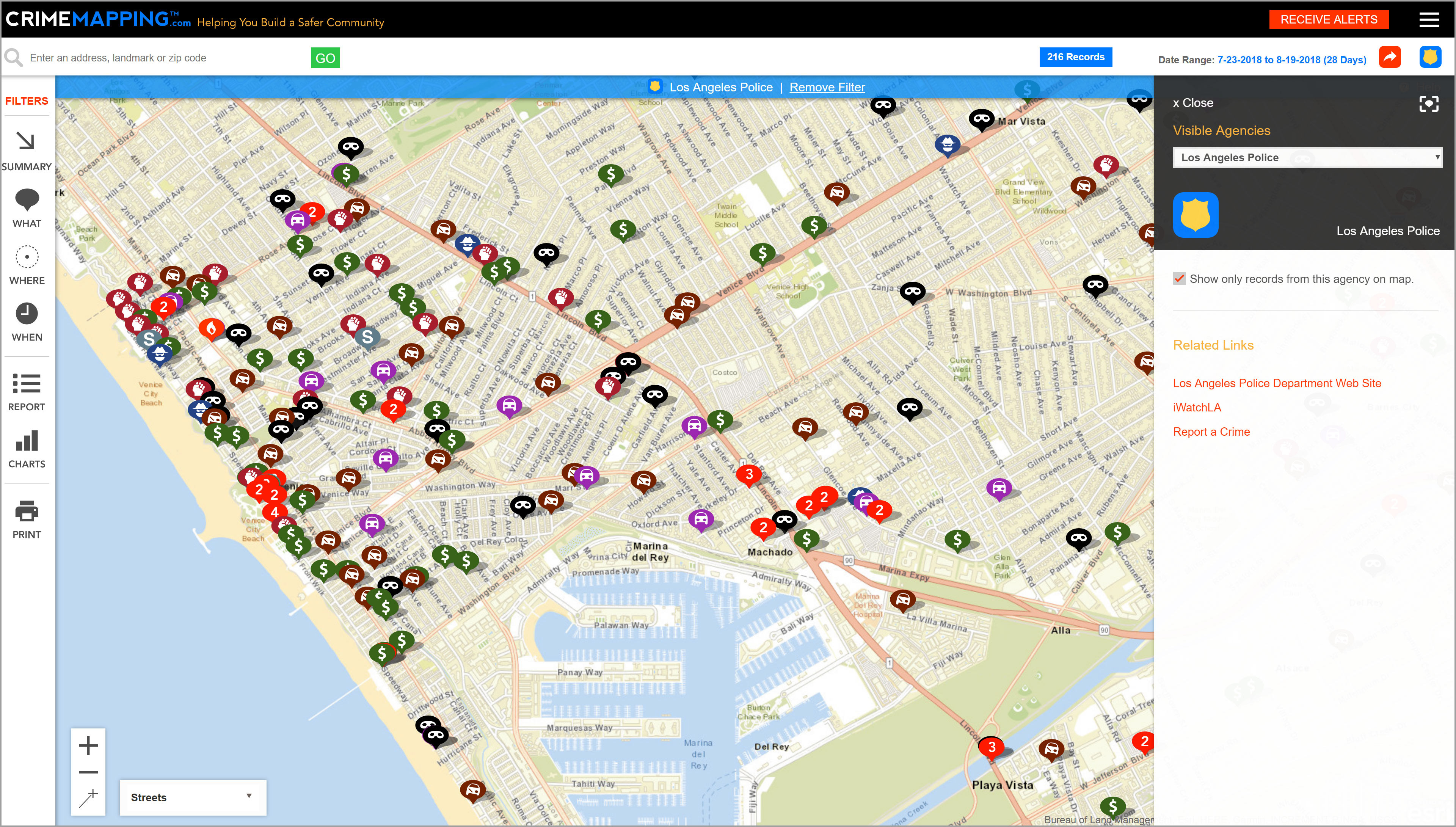Click the large Los Angeles Police badge logo
Screen dimensions: 1456x827
[x=1196, y=215]
